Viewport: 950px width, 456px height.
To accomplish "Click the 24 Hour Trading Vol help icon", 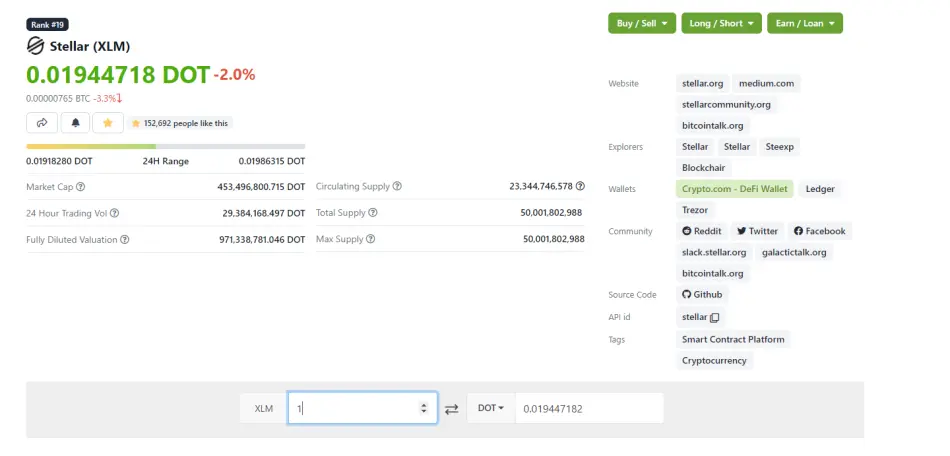I will (115, 213).
